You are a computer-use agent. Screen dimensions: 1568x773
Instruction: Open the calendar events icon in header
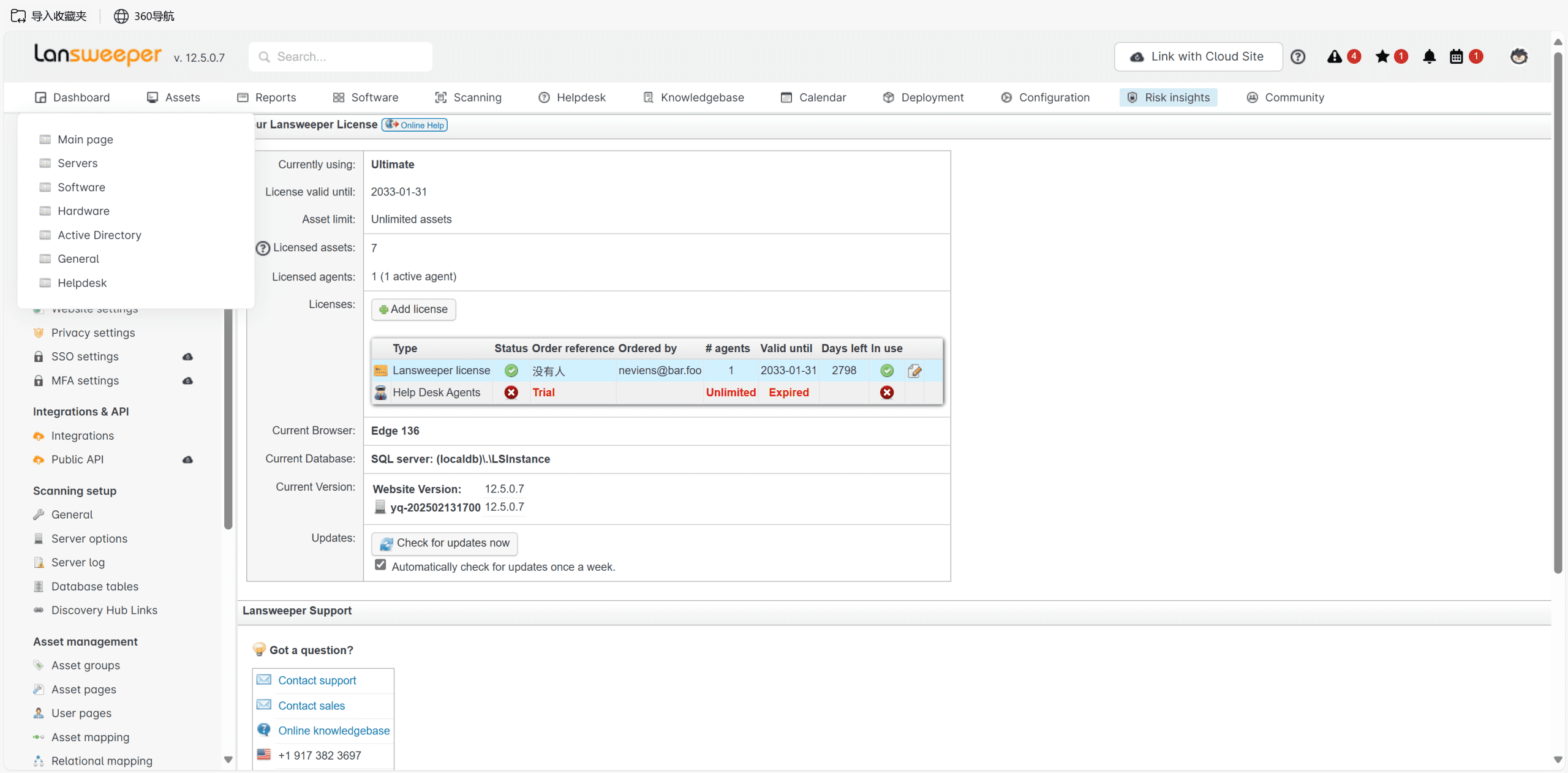1457,57
